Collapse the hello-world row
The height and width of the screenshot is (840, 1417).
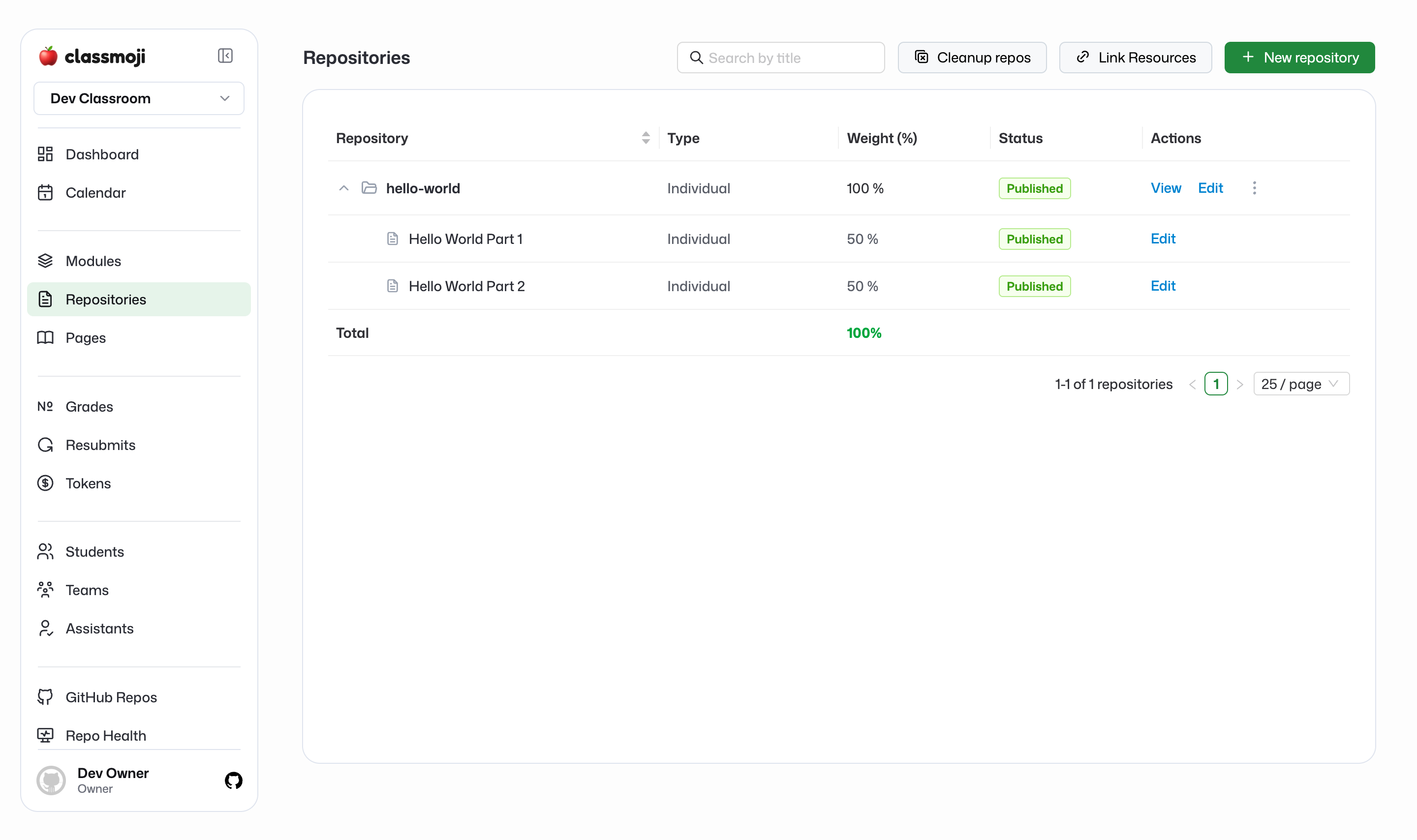343,188
